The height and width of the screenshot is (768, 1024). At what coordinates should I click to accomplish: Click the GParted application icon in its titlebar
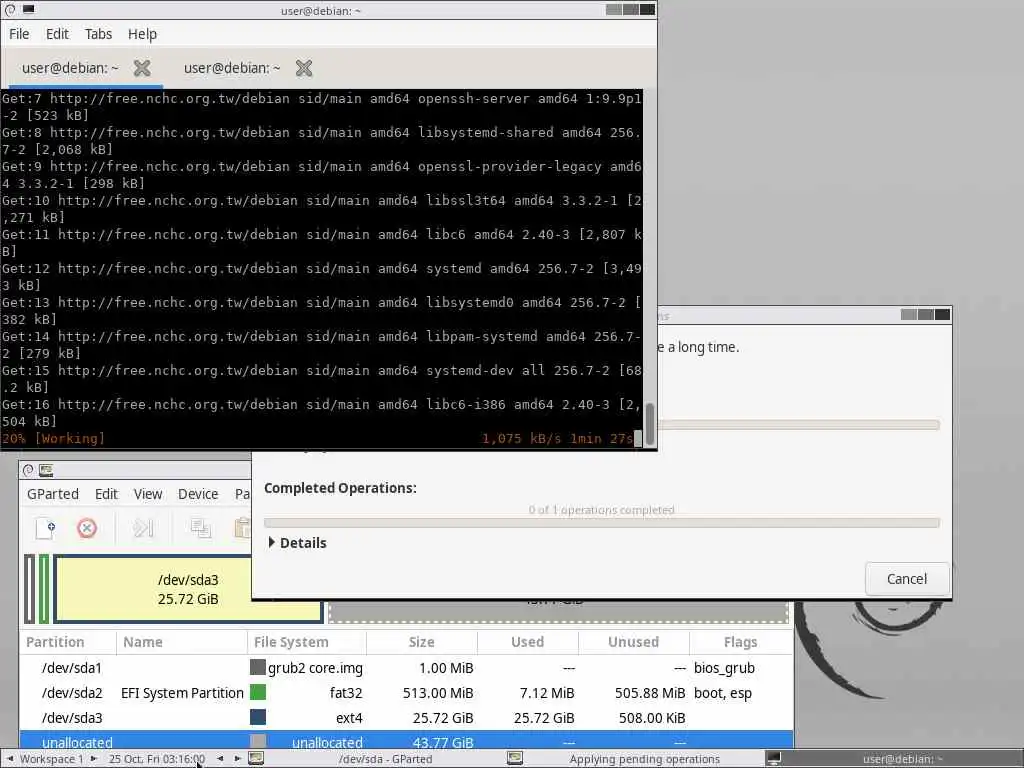coord(46,470)
